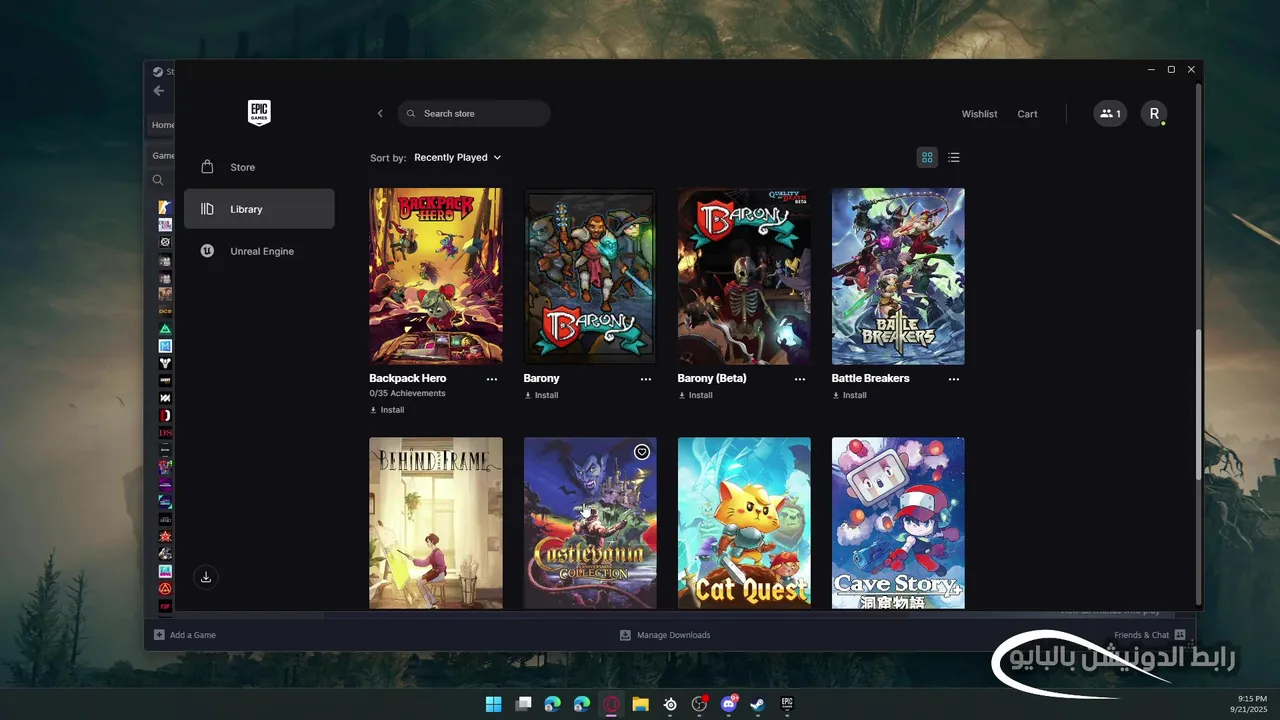Open the Cart page
The height and width of the screenshot is (720, 1280).
pos(1027,114)
